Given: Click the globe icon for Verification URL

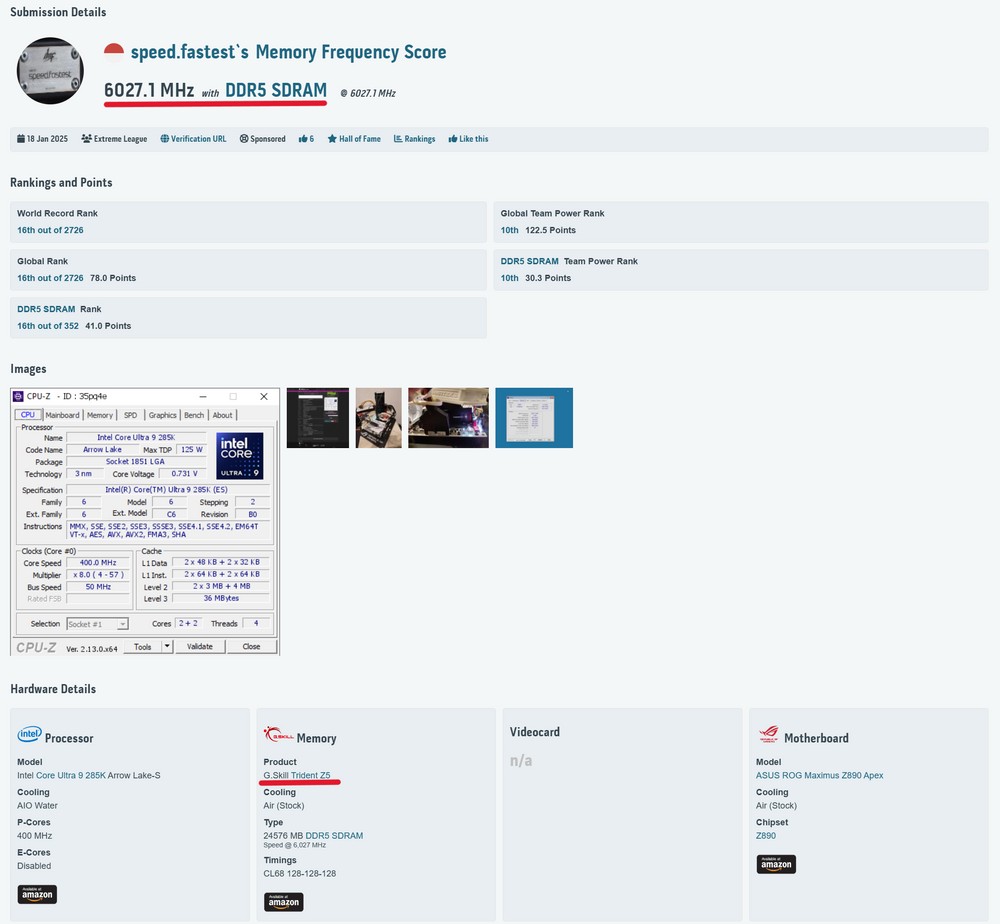Looking at the screenshot, I should point(165,139).
